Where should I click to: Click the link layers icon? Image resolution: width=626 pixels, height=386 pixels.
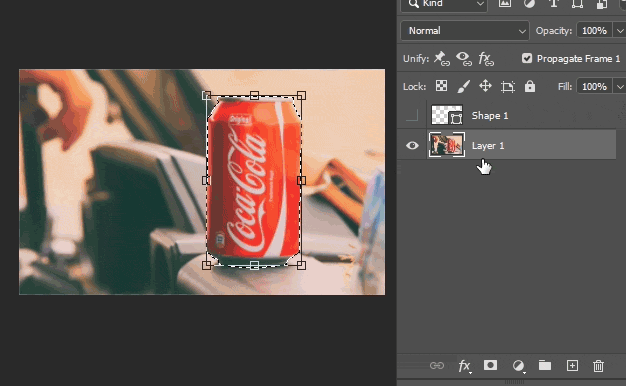tap(437, 365)
